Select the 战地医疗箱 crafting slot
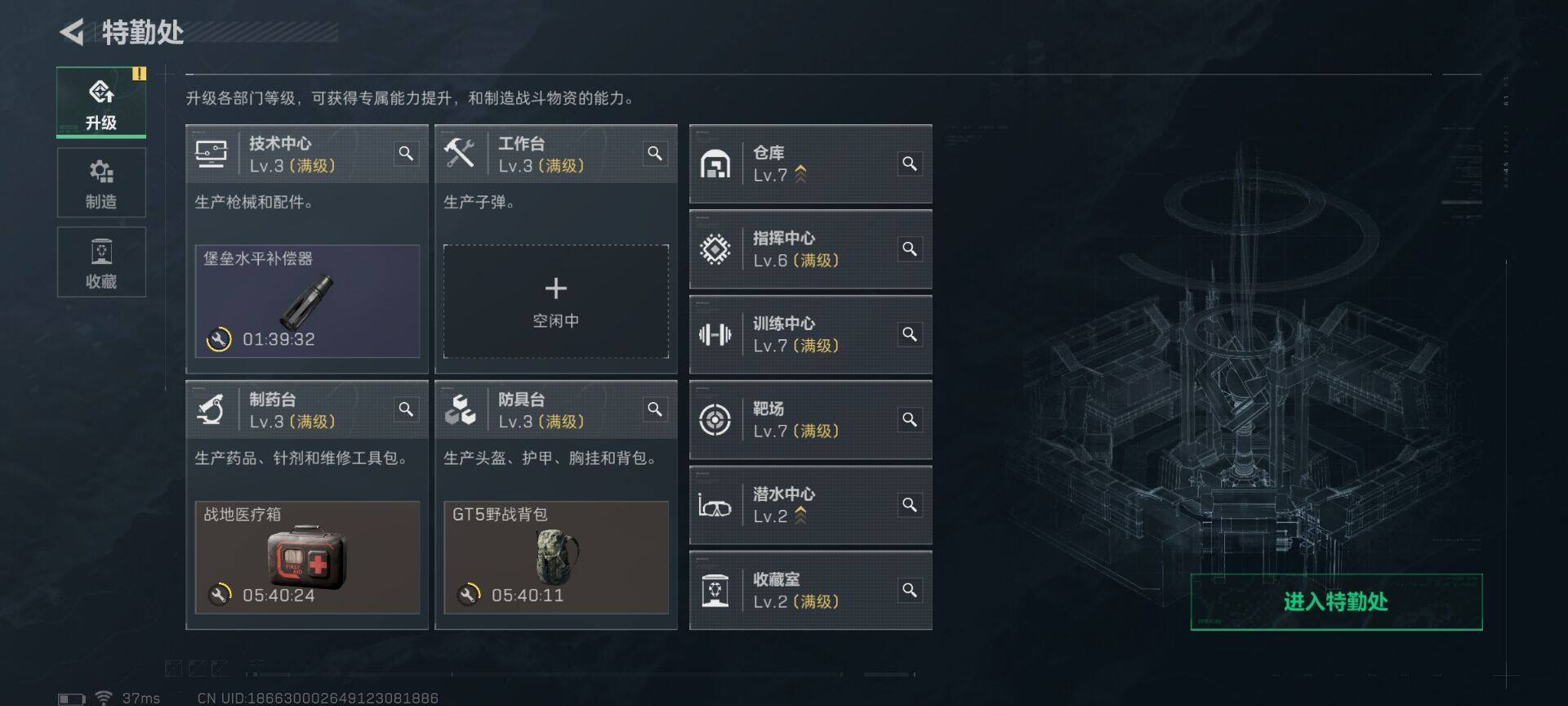1568x706 pixels. [307, 557]
